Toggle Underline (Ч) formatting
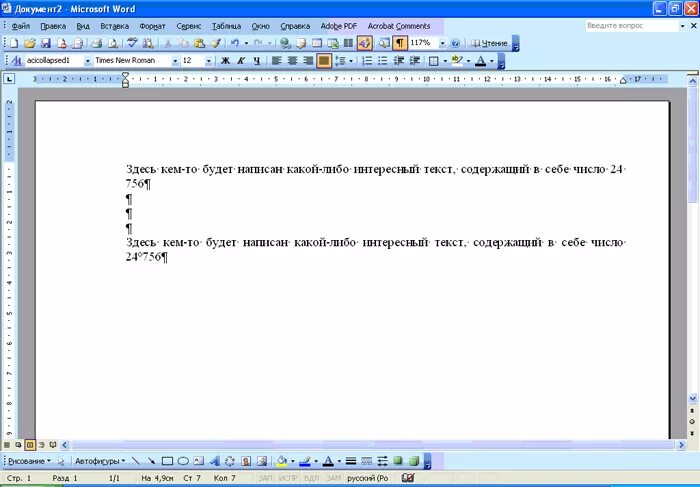The height and width of the screenshot is (487, 700). tap(257, 61)
